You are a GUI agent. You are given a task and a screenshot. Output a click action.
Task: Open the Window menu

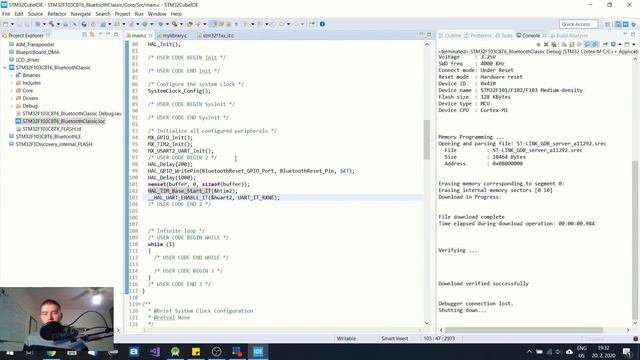[157, 14]
